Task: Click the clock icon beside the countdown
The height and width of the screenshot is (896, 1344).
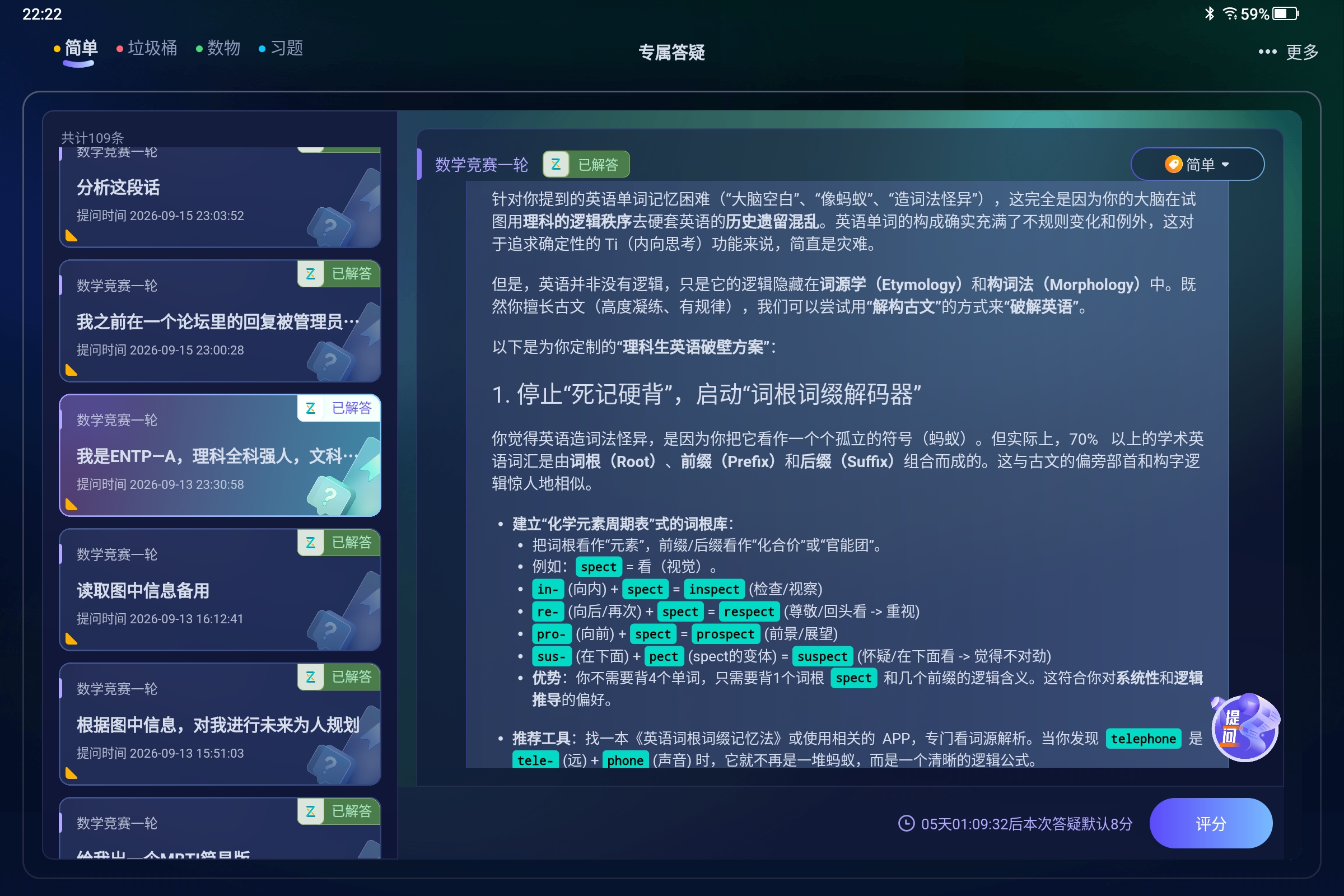Action: click(906, 823)
